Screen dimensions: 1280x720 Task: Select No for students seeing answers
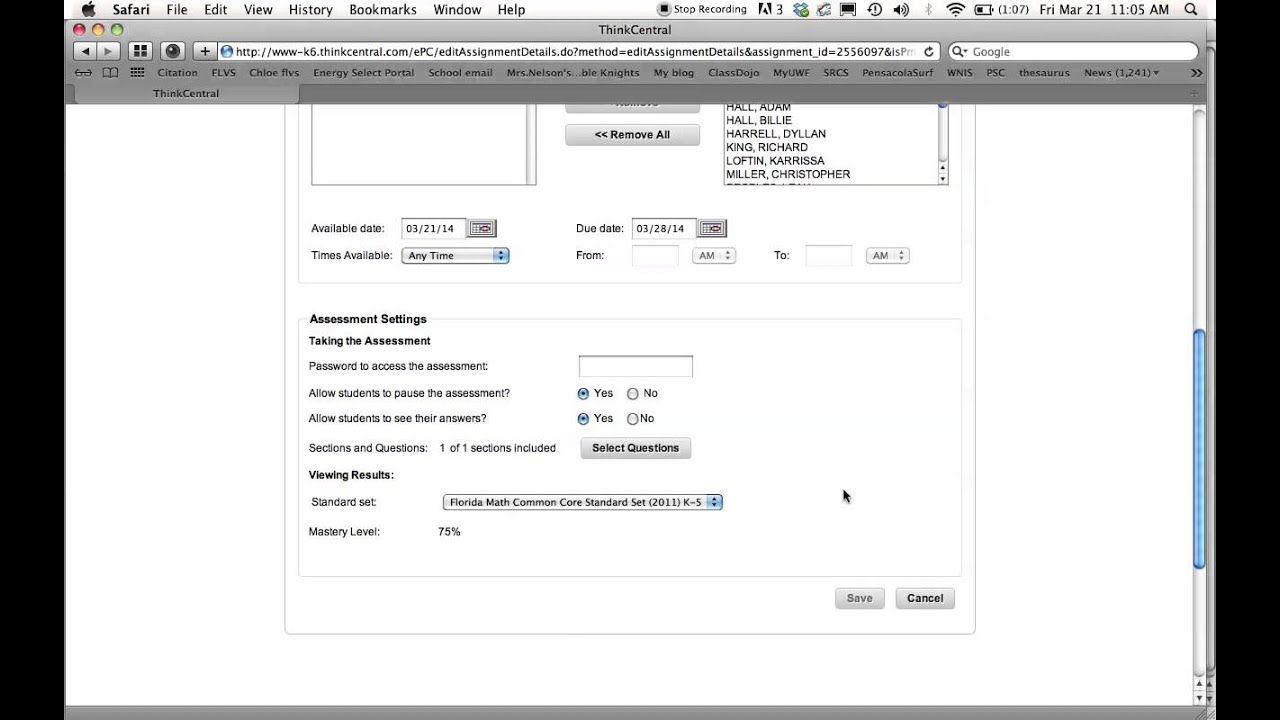(632, 419)
